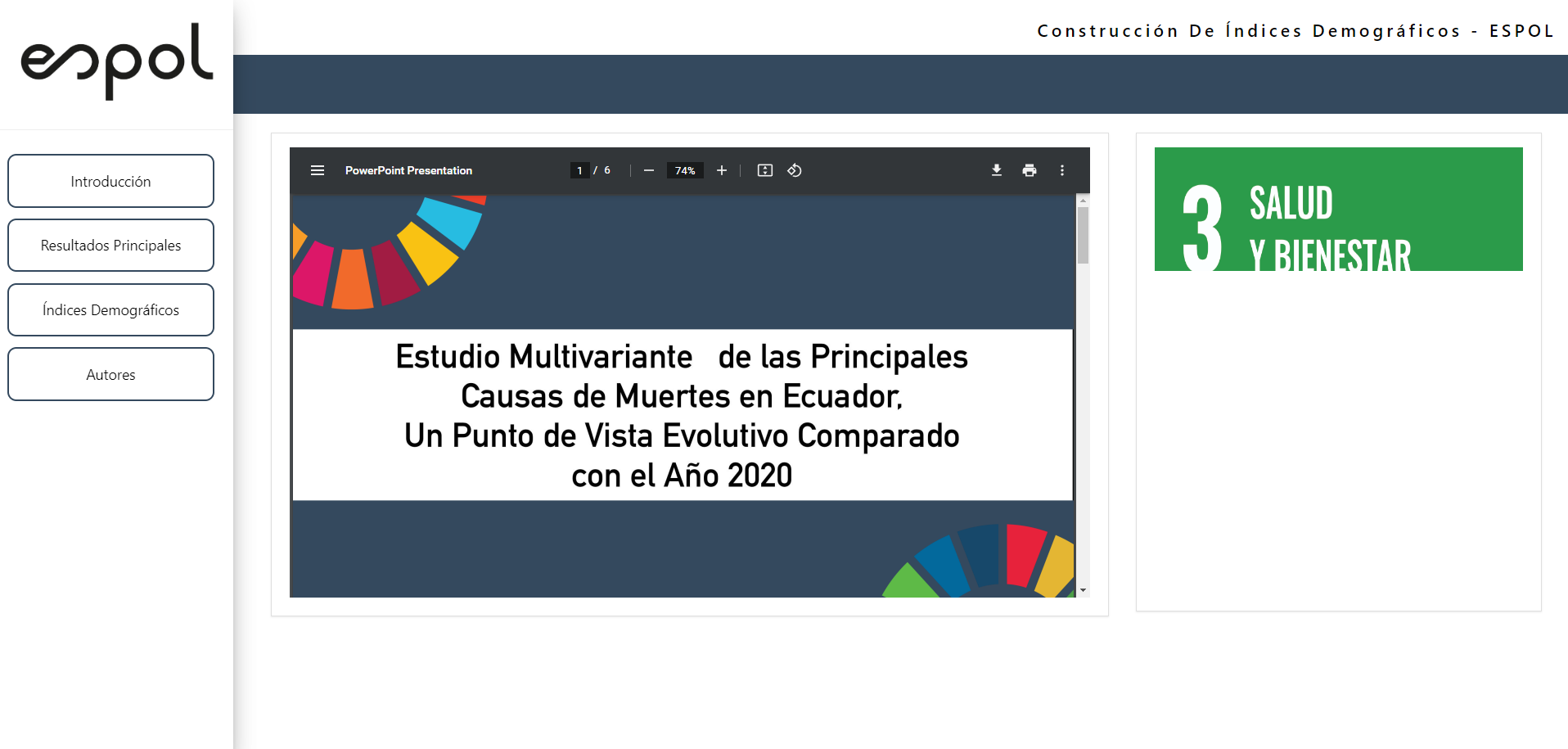This screenshot has height=749, width=1568.
Task: Click the ESPOL logo
Action: click(116, 61)
